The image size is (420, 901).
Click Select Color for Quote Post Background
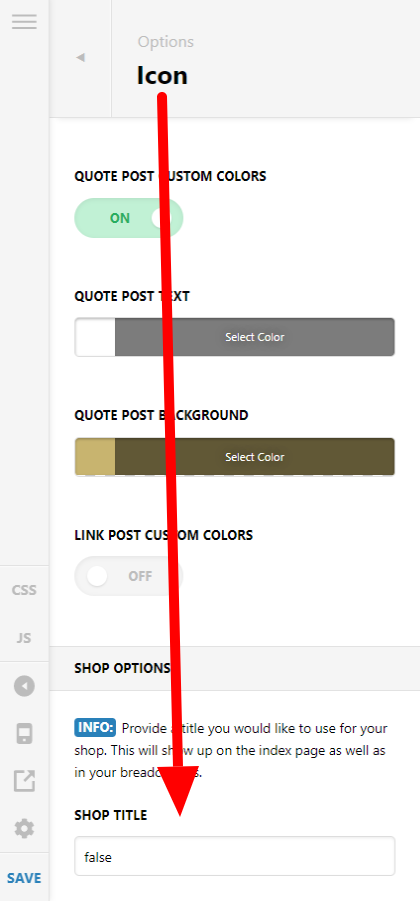click(x=255, y=457)
